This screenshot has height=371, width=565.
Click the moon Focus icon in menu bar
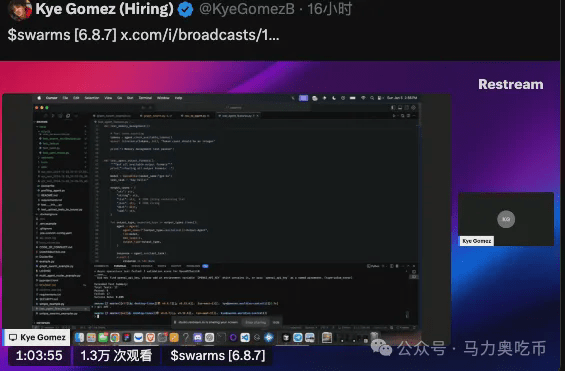pos(334,98)
